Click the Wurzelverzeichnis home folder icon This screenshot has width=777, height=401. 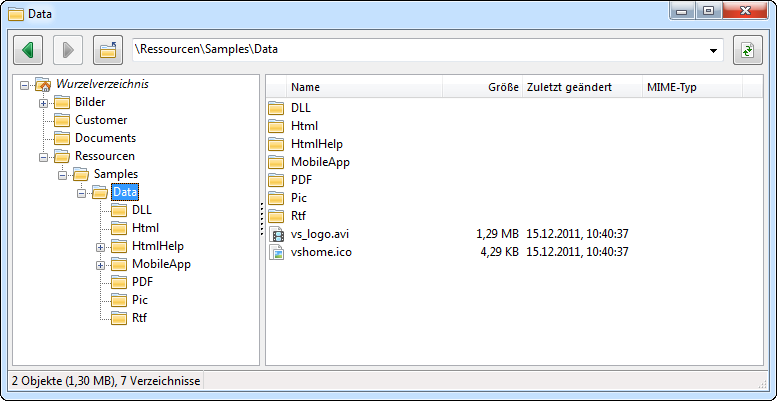click(x=42, y=84)
